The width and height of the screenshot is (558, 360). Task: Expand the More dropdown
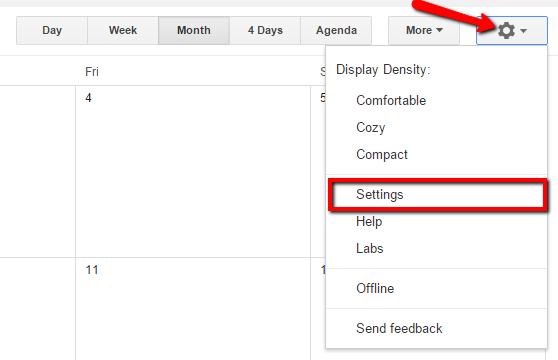click(424, 31)
